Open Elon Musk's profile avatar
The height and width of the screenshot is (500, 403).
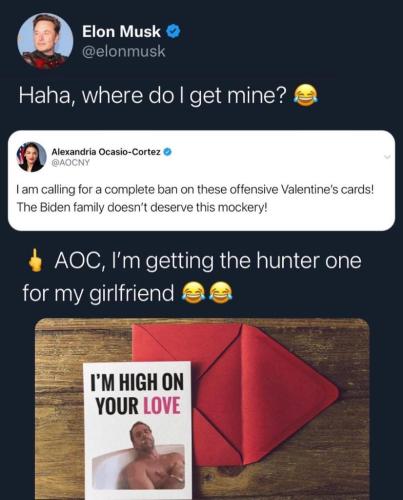point(45,41)
